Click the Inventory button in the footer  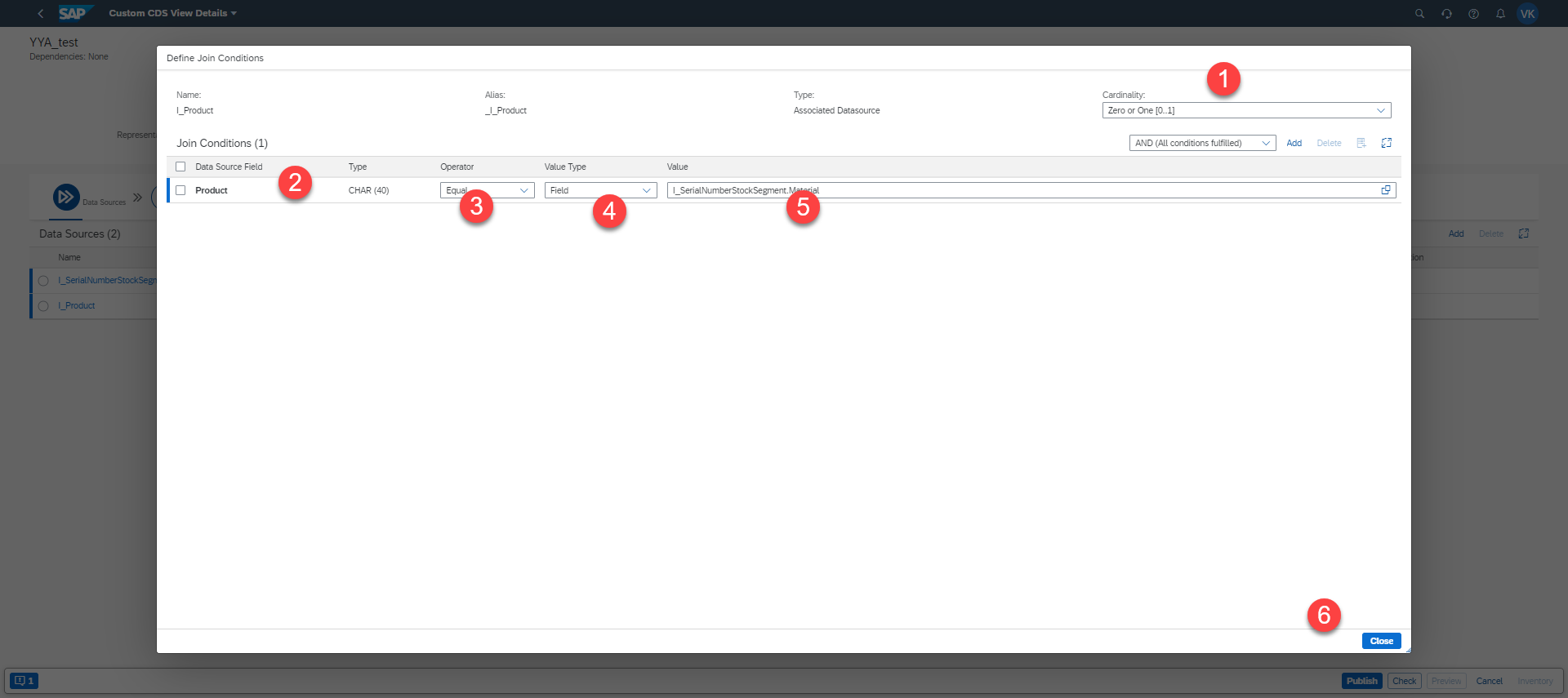[1535, 681]
